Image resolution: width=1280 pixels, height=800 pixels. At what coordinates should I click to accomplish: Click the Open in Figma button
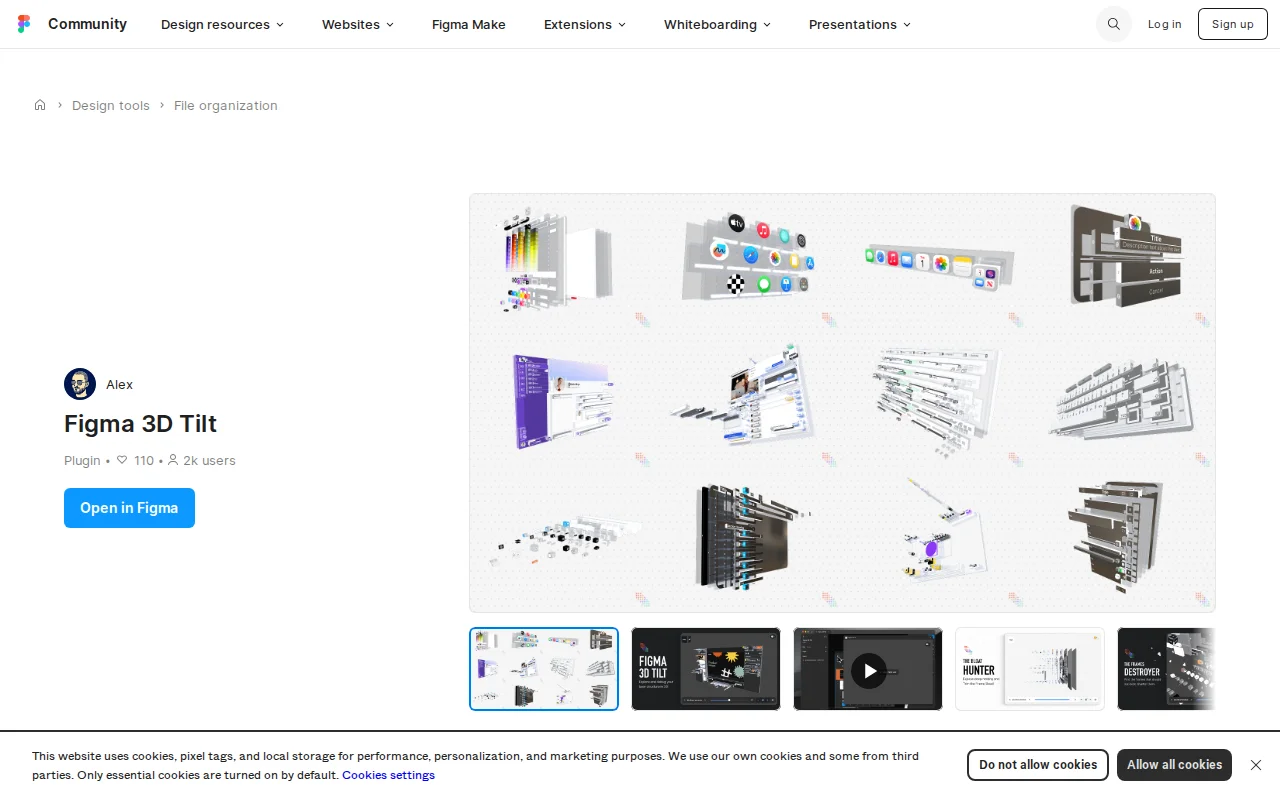point(129,508)
